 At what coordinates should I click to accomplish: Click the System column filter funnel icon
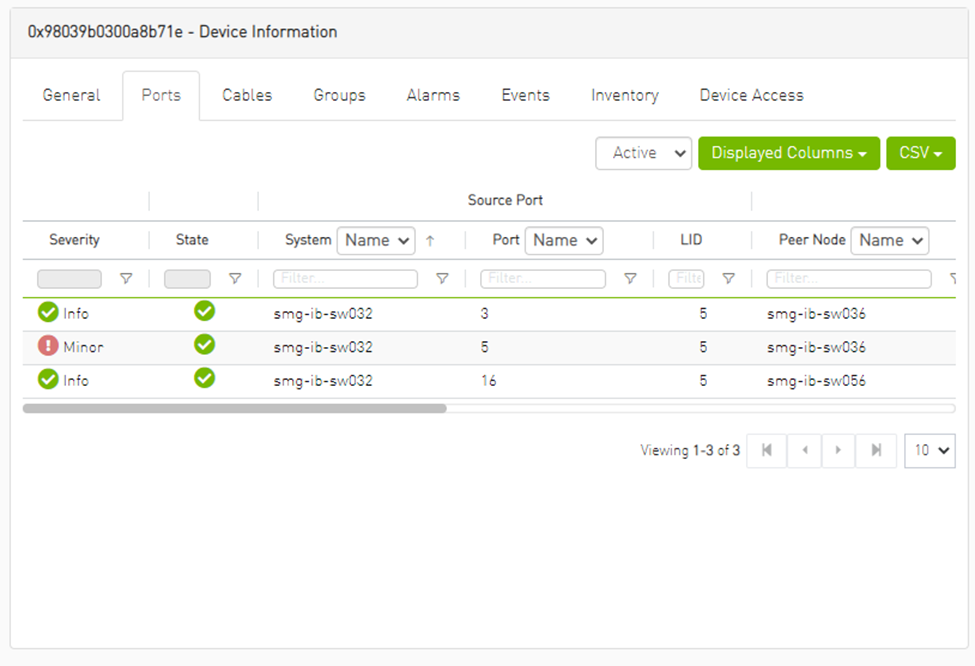point(442,279)
